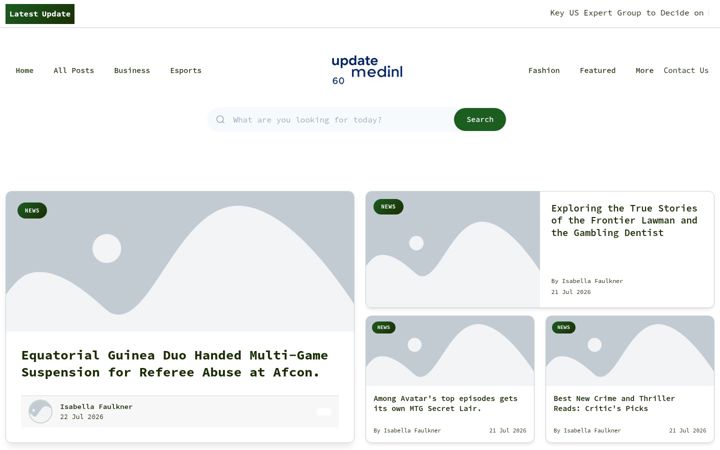Image resolution: width=720 pixels, height=450 pixels.
Task: Click author byline on Avatar episodes card
Action: tap(407, 430)
